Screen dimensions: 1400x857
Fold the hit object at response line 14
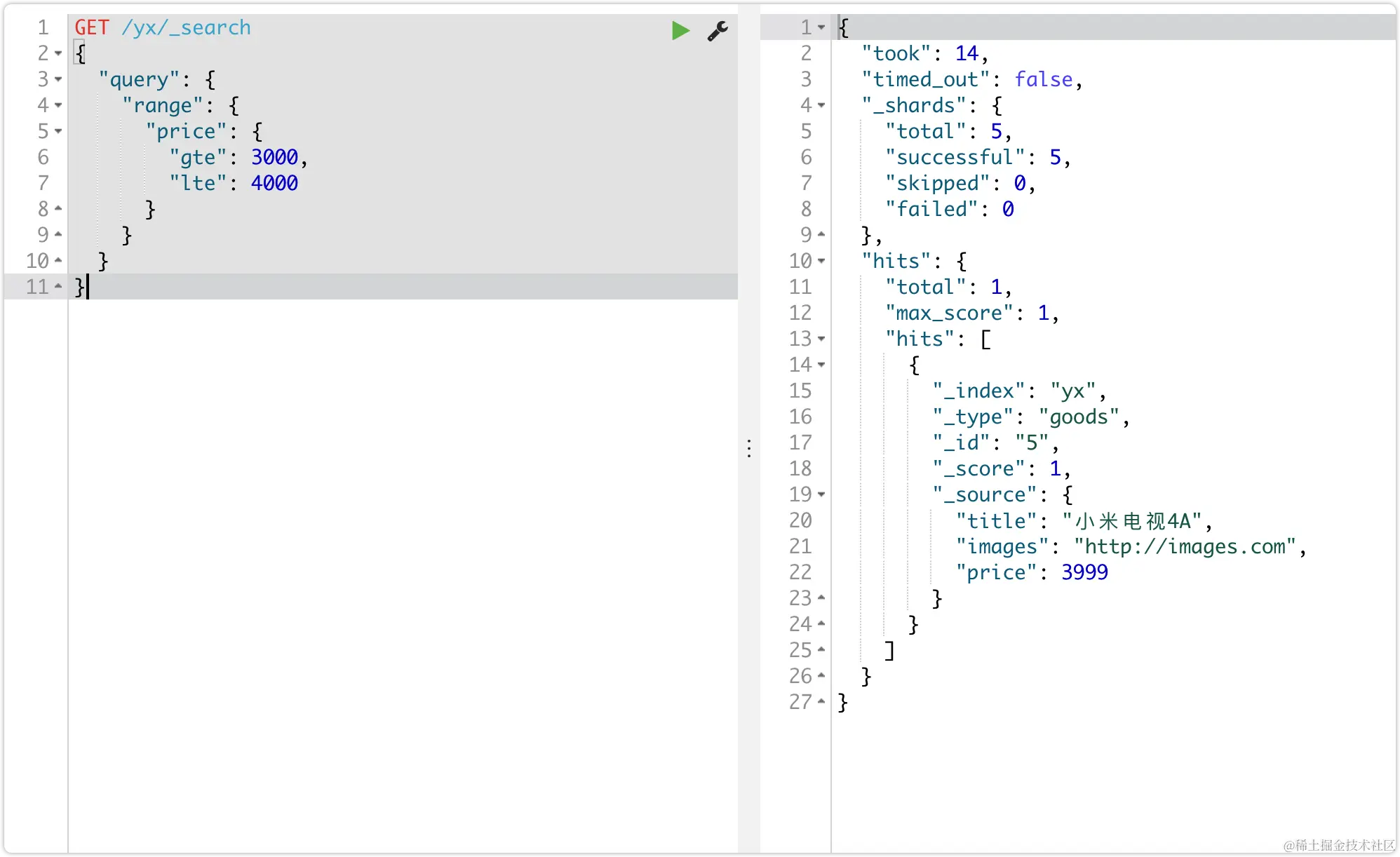(x=821, y=365)
